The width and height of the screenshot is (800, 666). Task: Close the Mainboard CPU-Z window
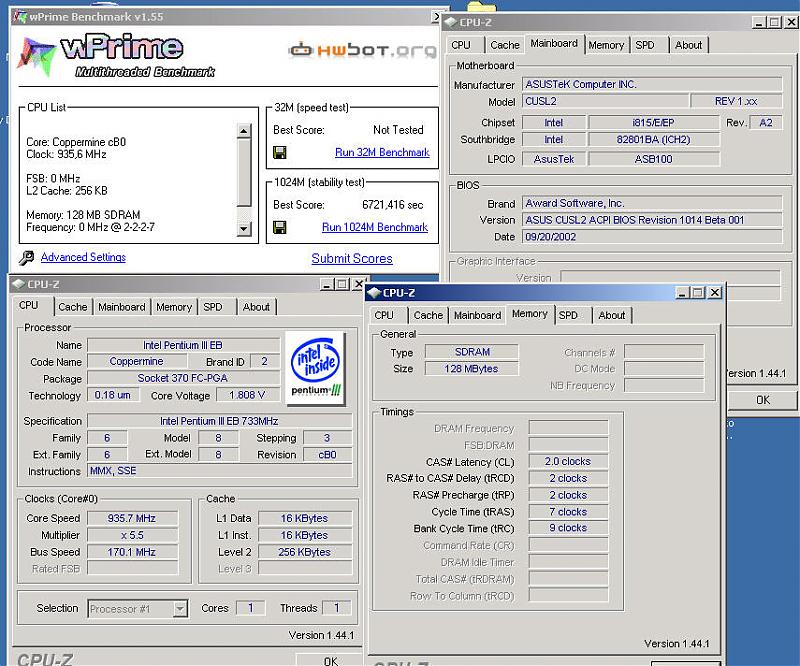791,22
